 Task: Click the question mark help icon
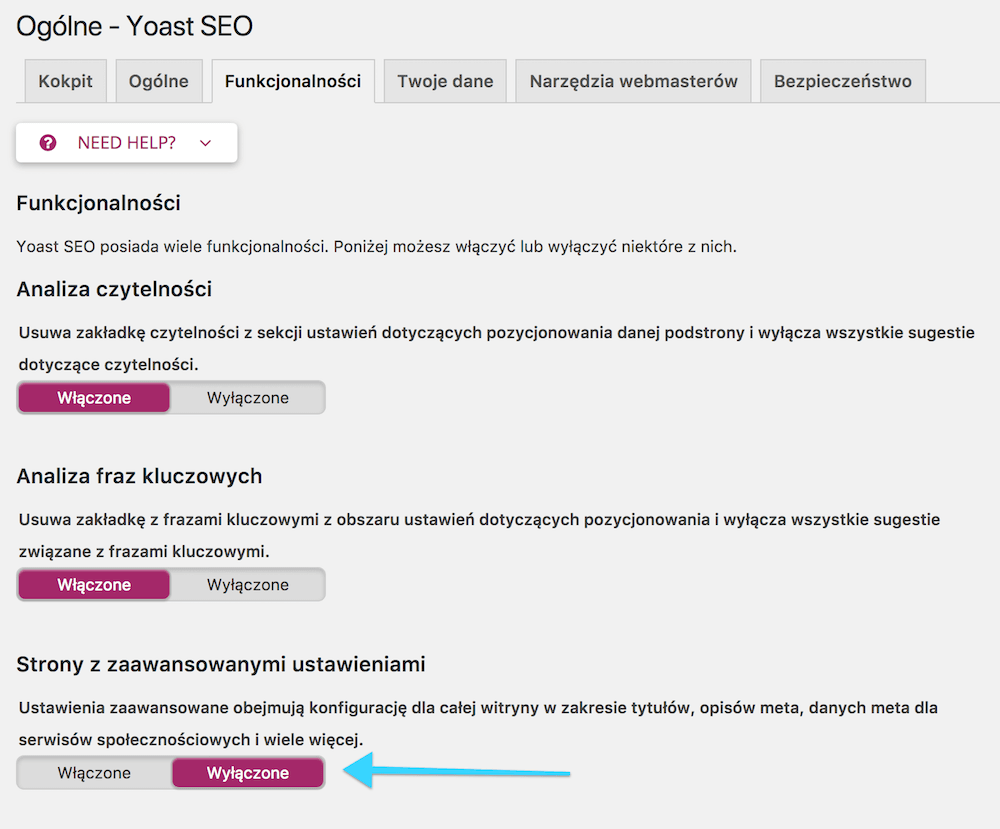(x=48, y=143)
